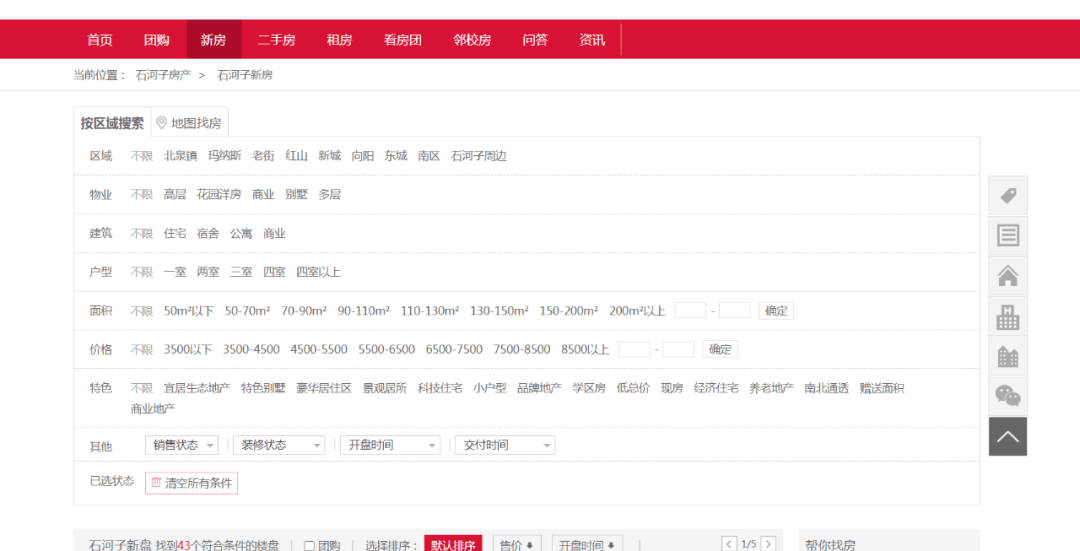The image size is (1080, 551).
Task: Switch to 按区域搜索 tab
Action: 112,123
